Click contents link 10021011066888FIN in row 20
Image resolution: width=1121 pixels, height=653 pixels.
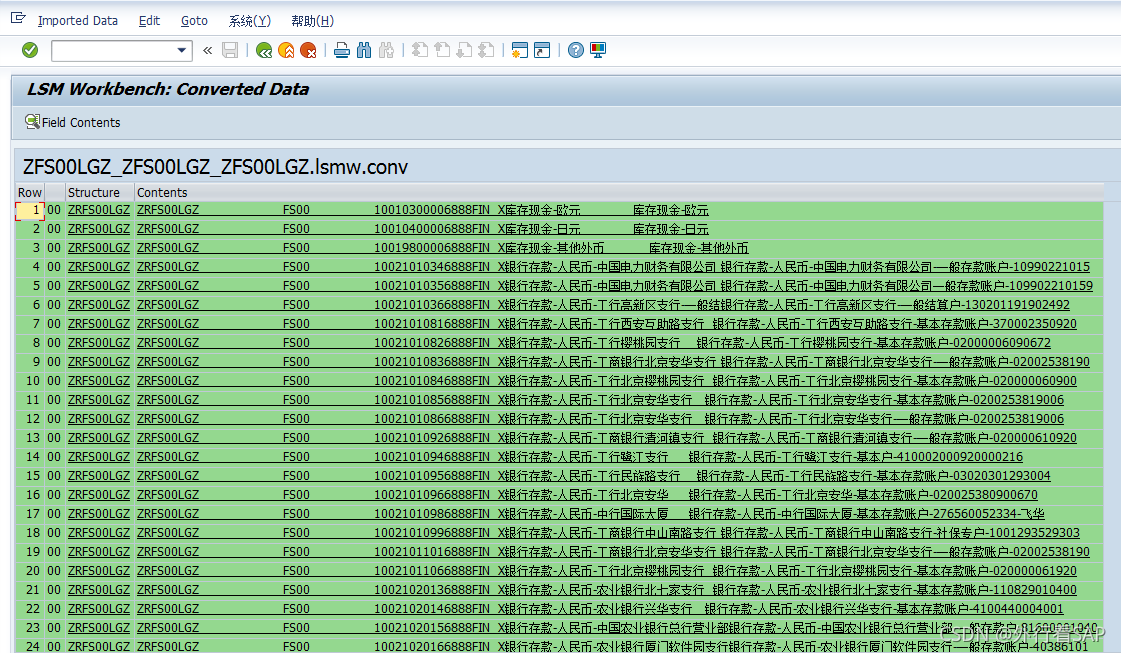432,571
